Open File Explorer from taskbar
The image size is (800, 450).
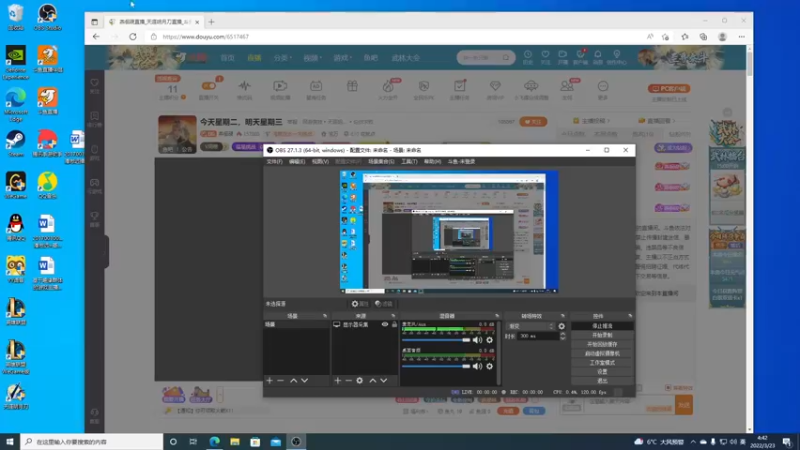pyautogui.click(x=235, y=442)
